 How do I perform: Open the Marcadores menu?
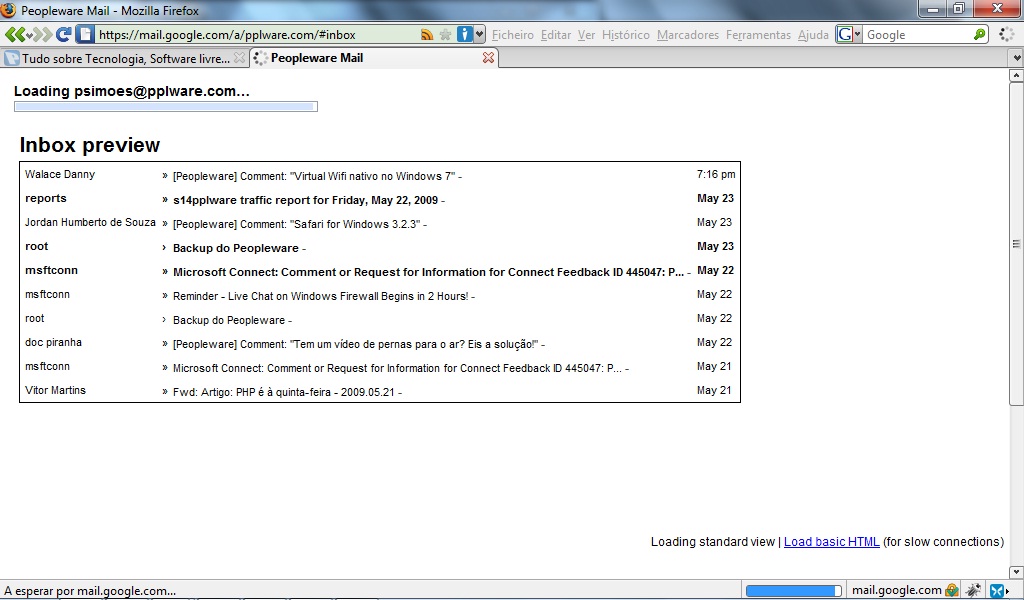[x=688, y=35]
